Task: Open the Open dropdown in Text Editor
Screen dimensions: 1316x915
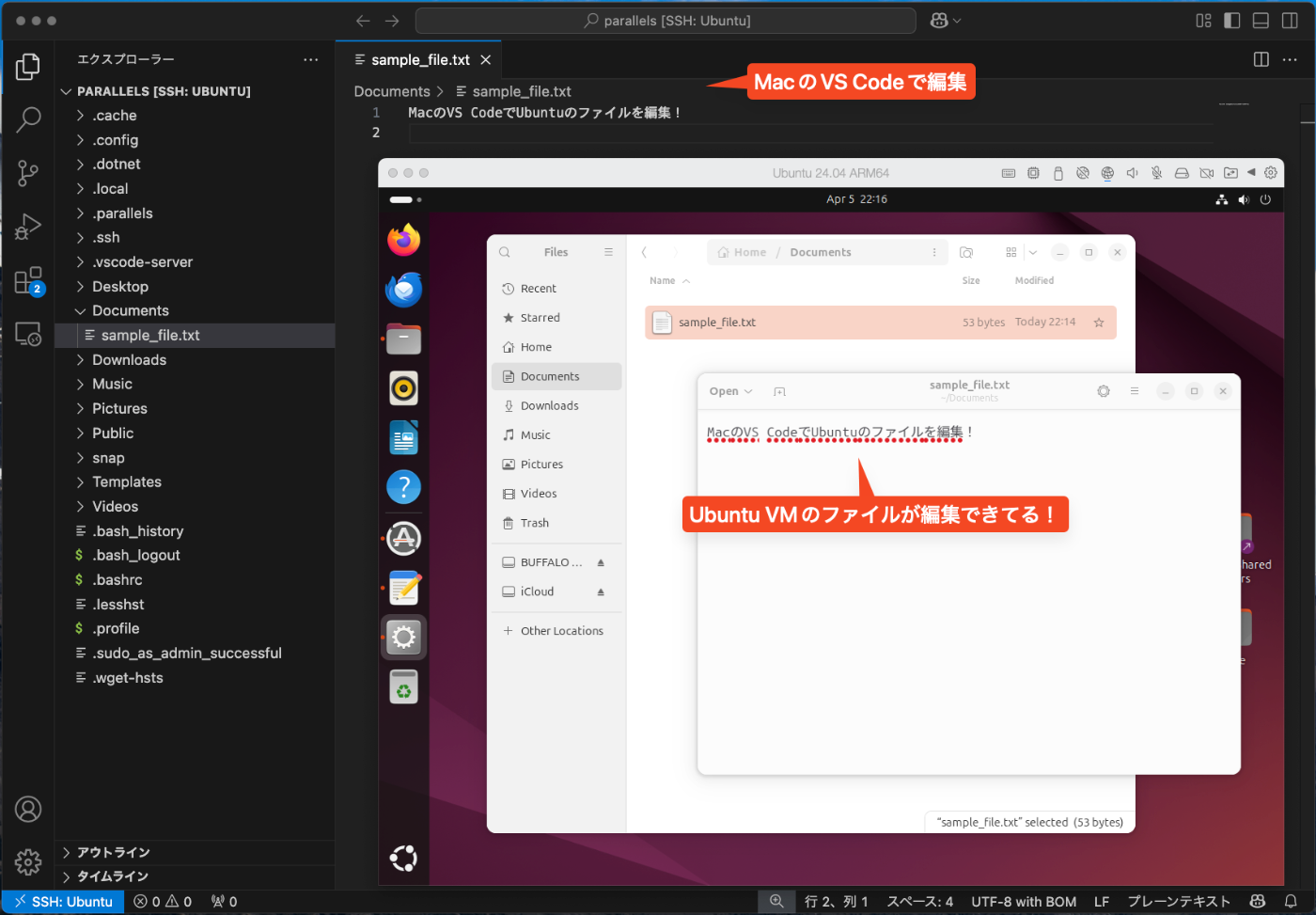Action: coord(730,391)
